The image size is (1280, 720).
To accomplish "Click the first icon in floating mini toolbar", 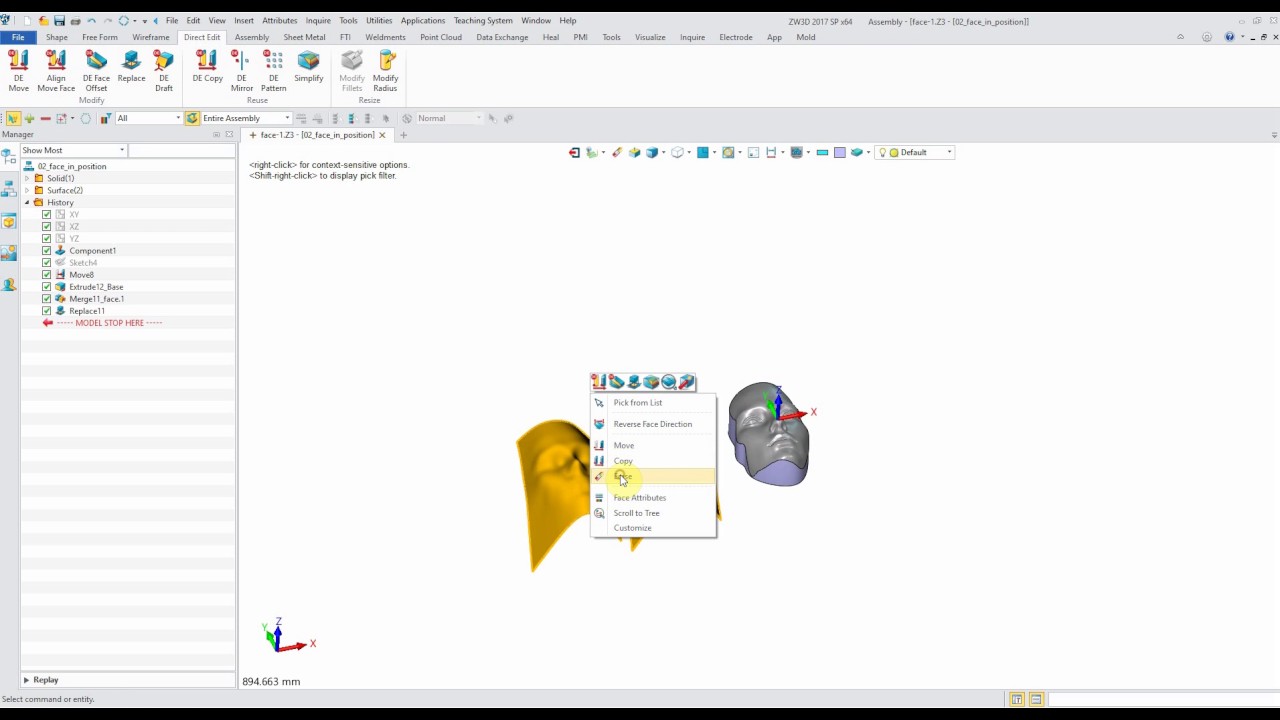I will (x=599, y=382).
